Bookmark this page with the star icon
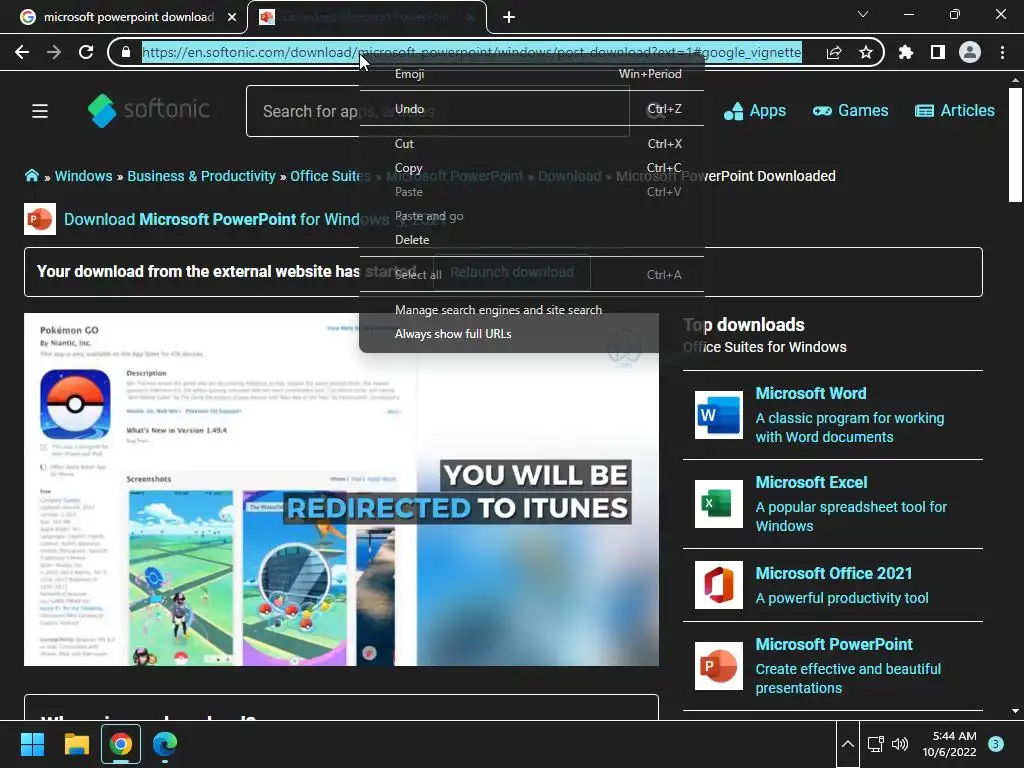 click(x=866, y=52)
